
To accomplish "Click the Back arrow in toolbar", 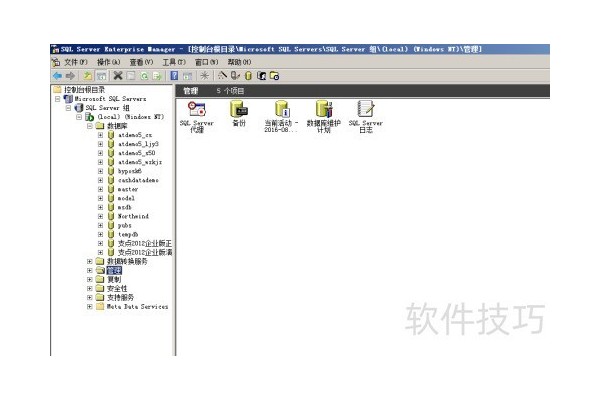I will click(57, 76).
